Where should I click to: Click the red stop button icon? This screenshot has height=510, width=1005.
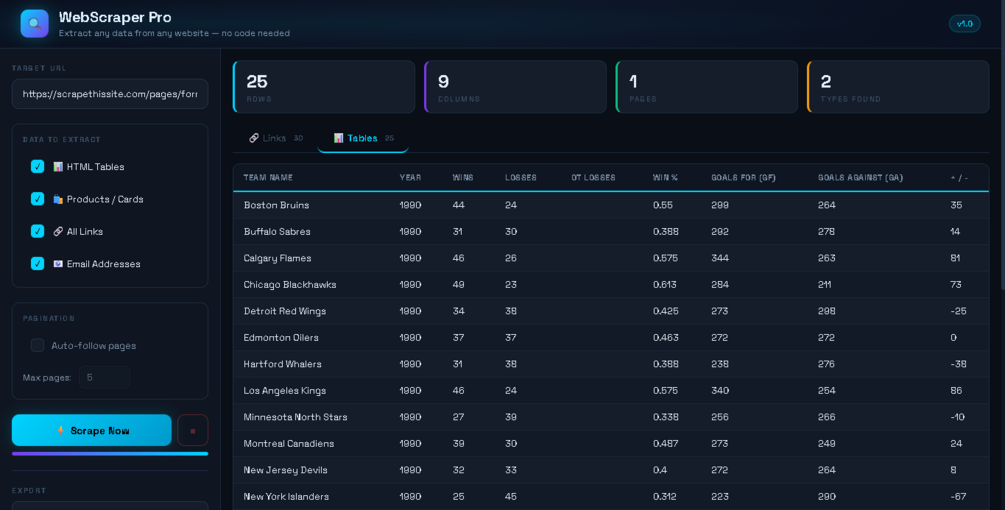[x=193, y=431]
